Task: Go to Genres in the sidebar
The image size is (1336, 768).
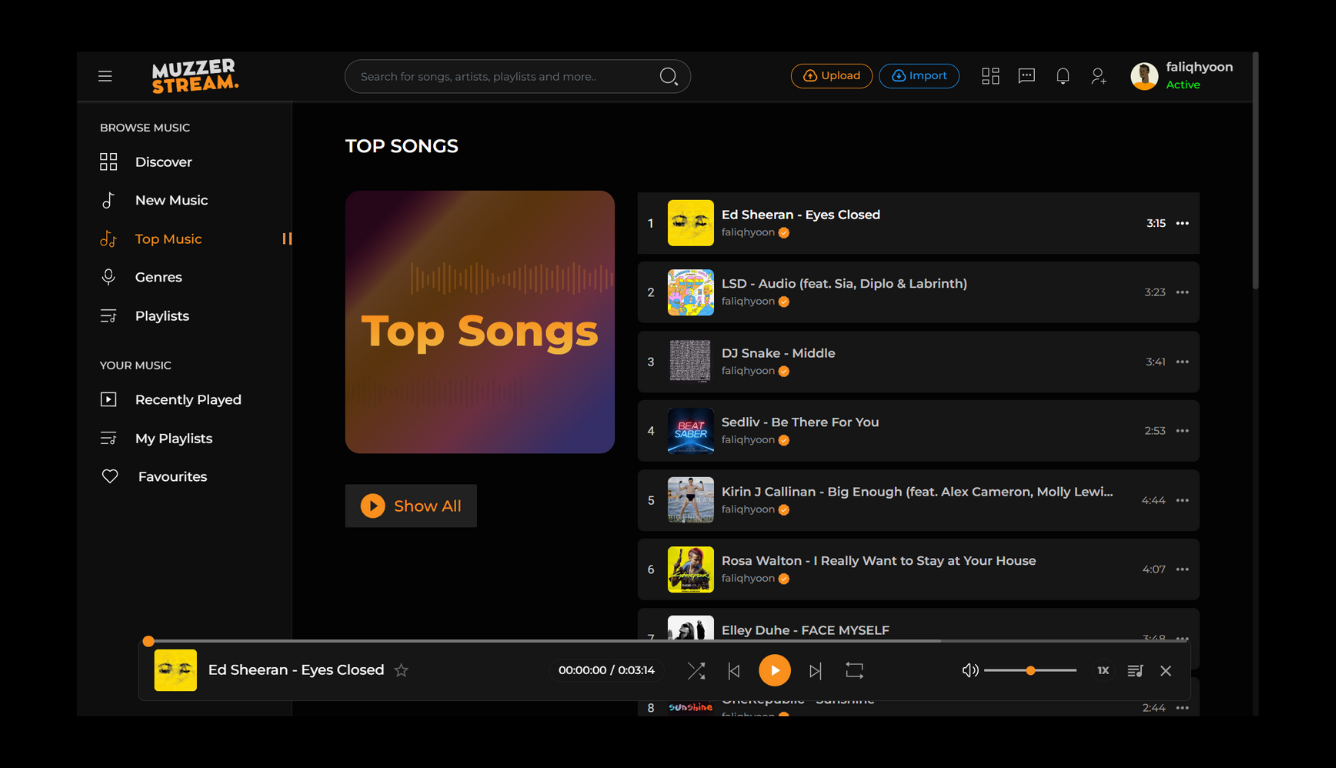Action: point(158,277)
